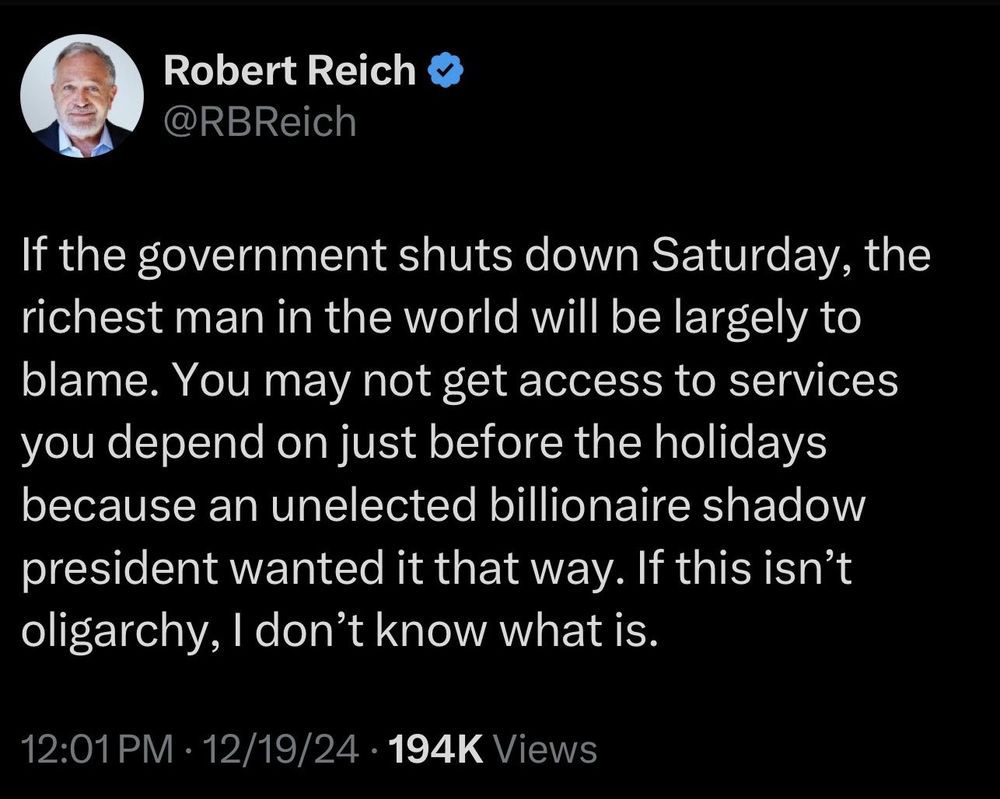This screenshot has height=799, width=1000.
Task: Click the 12:01 PM timestamp
Action: pos(97,749)
